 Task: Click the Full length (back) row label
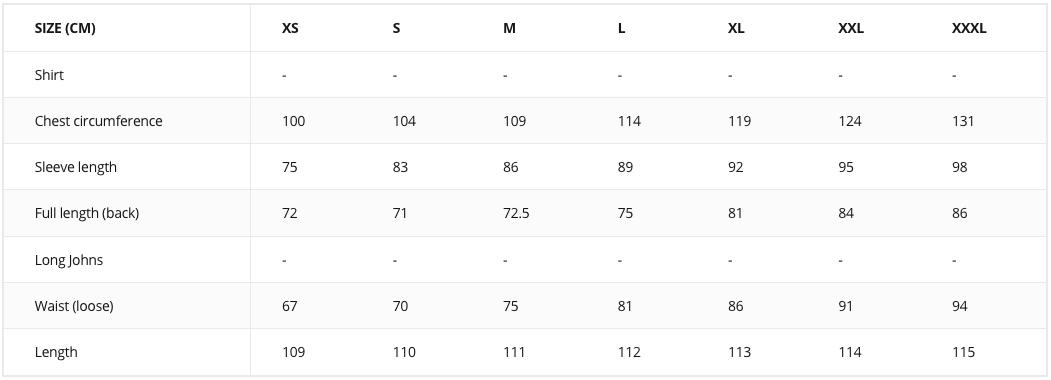tap(87, 213)
